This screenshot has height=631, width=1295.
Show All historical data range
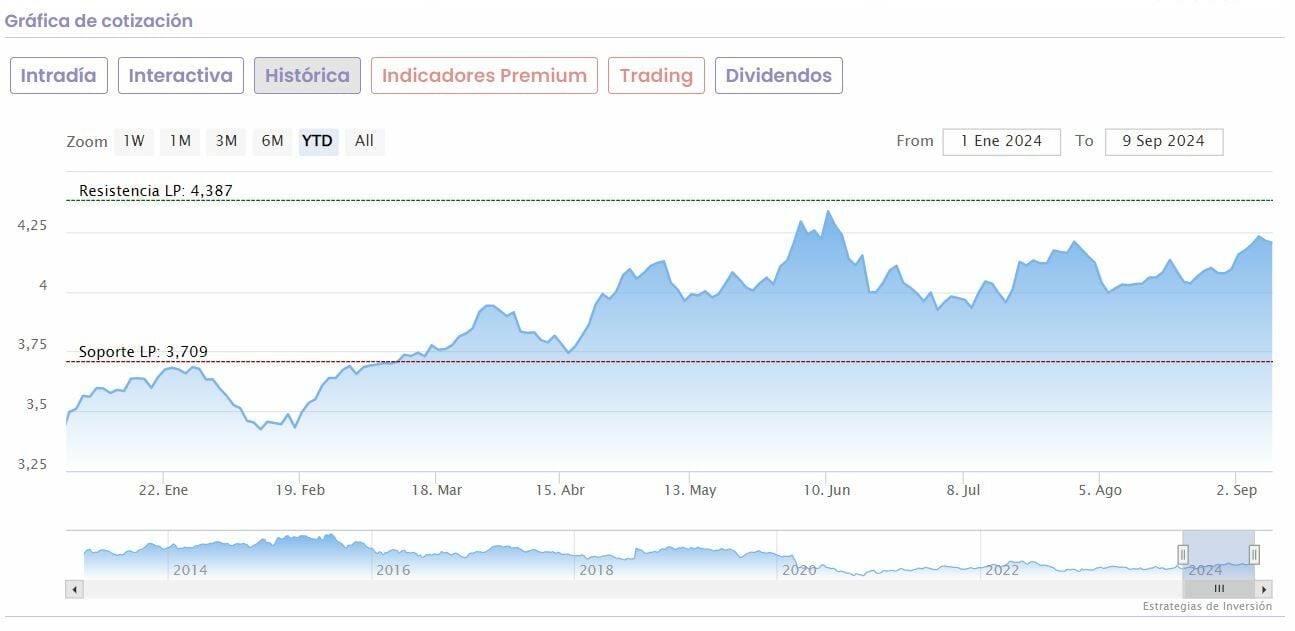coord(364,141)
